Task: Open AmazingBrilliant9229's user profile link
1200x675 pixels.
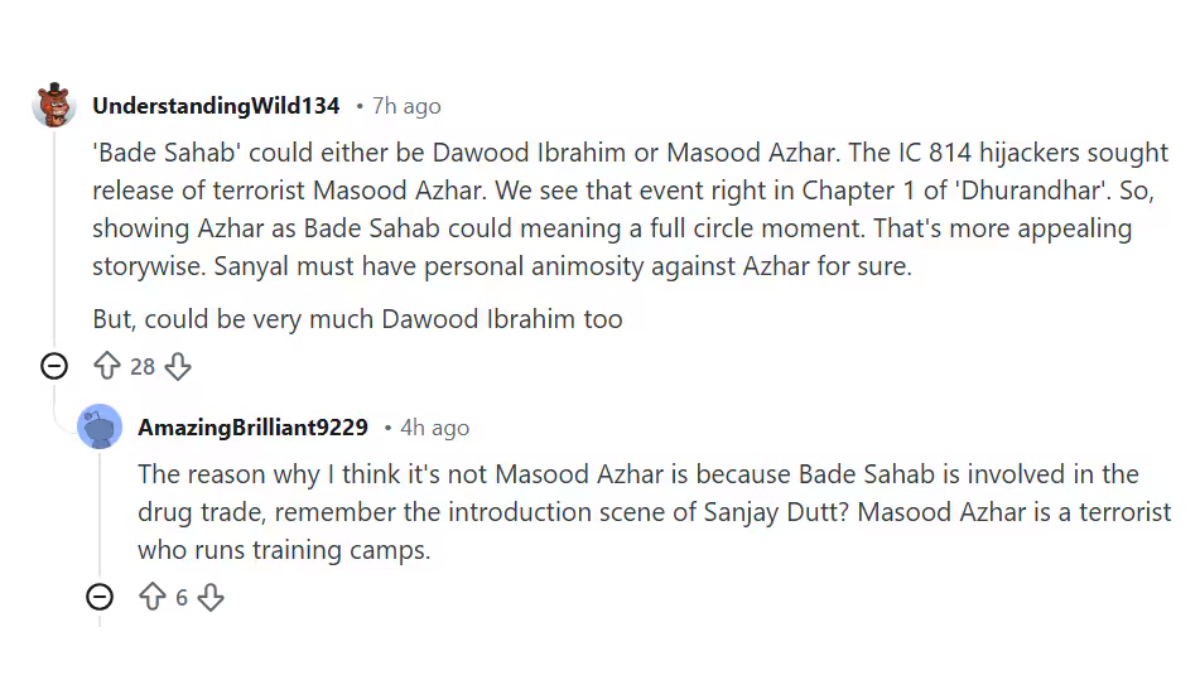Action: (x=253, y=428)
